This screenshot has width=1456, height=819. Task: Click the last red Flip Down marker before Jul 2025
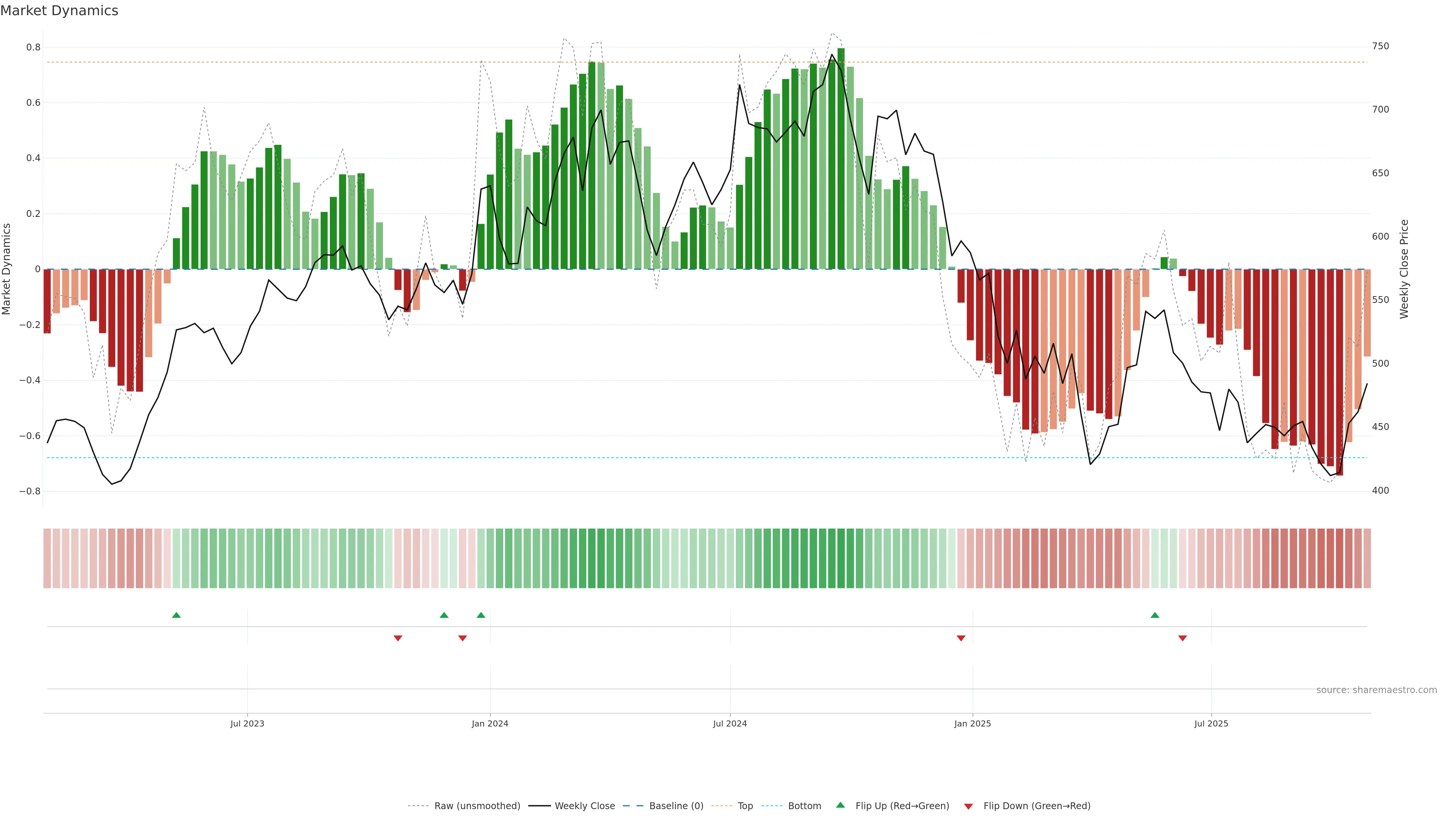tap(1183, 638)
